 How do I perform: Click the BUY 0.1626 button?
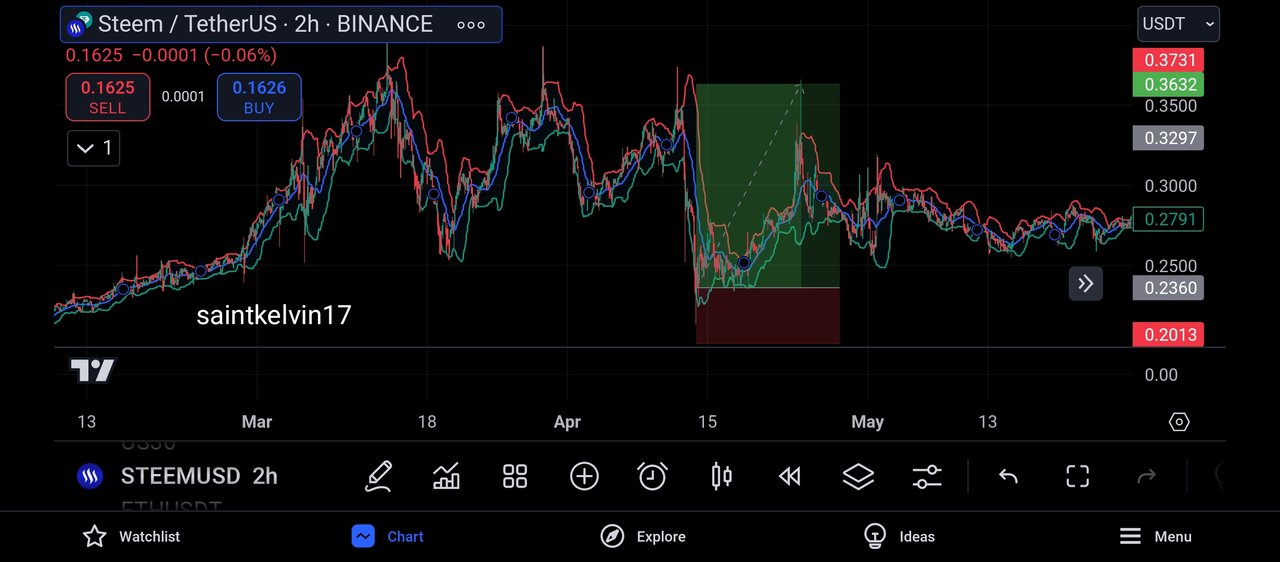point(259,97)
